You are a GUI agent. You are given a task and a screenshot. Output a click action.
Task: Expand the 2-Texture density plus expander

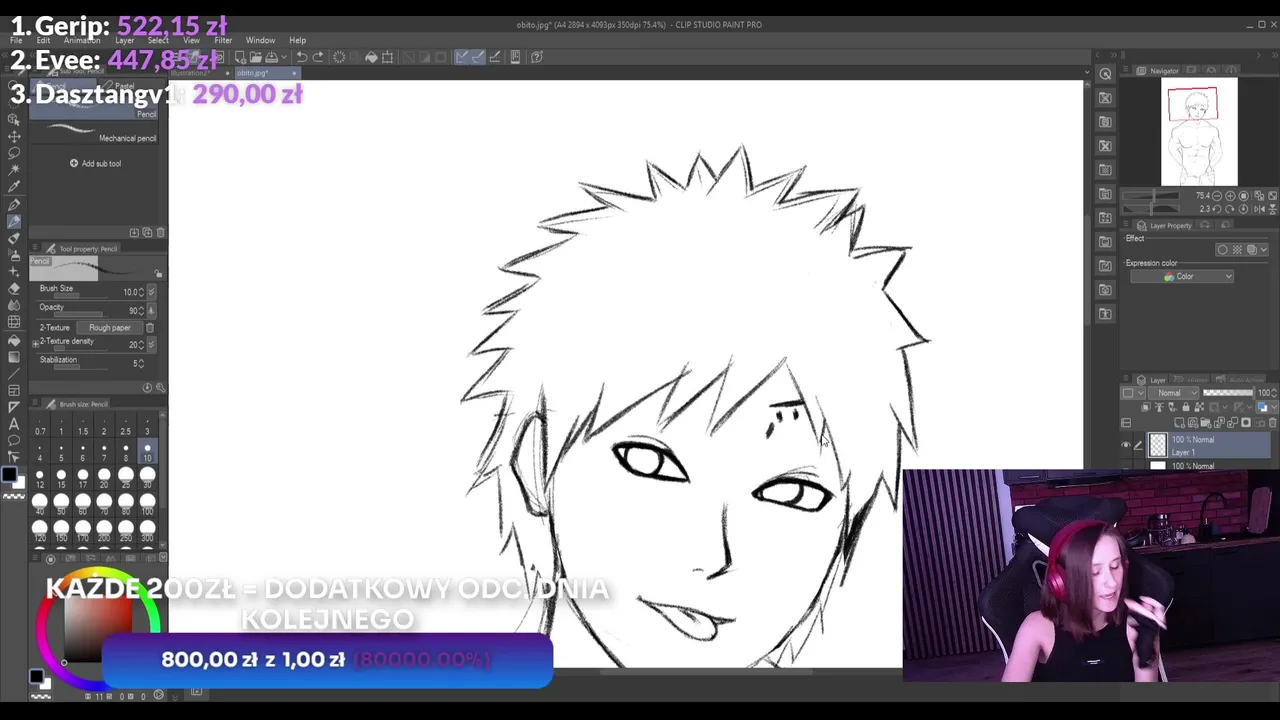click(x=36, y=343)
